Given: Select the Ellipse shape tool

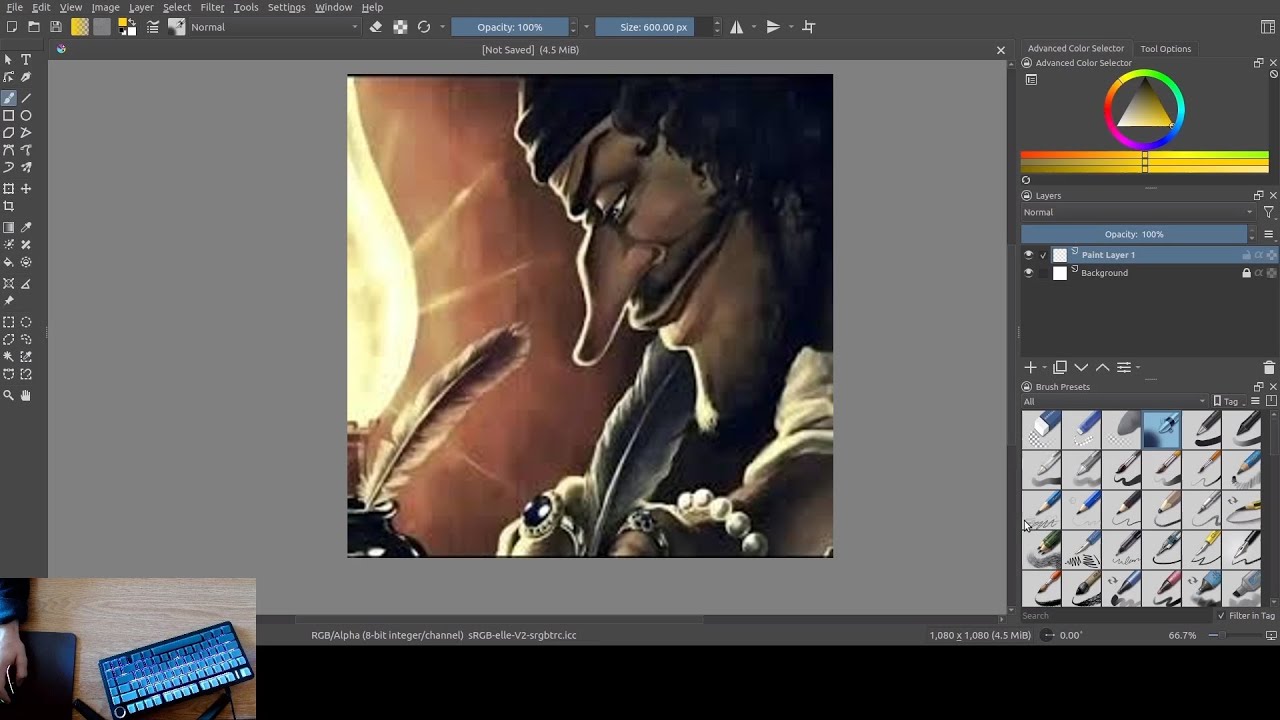Looking at the screenshot, I should click(x=26, y=116).
